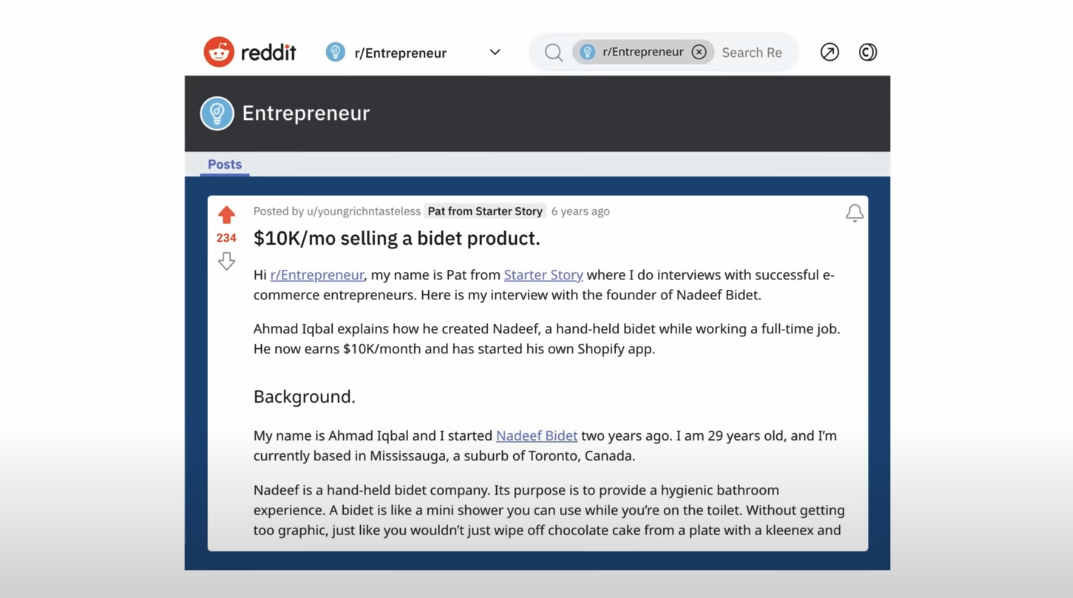
Task: Switch to the Posts tab
Action: pyautogui.click(x=225, y=164)
